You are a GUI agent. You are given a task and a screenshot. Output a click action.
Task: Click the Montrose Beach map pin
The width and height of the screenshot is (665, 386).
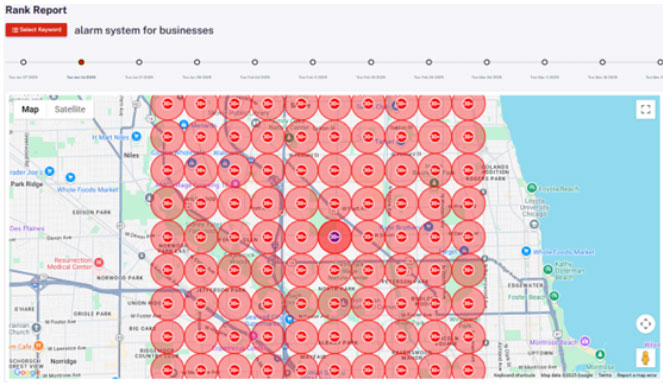pyautogui.click(x=585, y=341)
